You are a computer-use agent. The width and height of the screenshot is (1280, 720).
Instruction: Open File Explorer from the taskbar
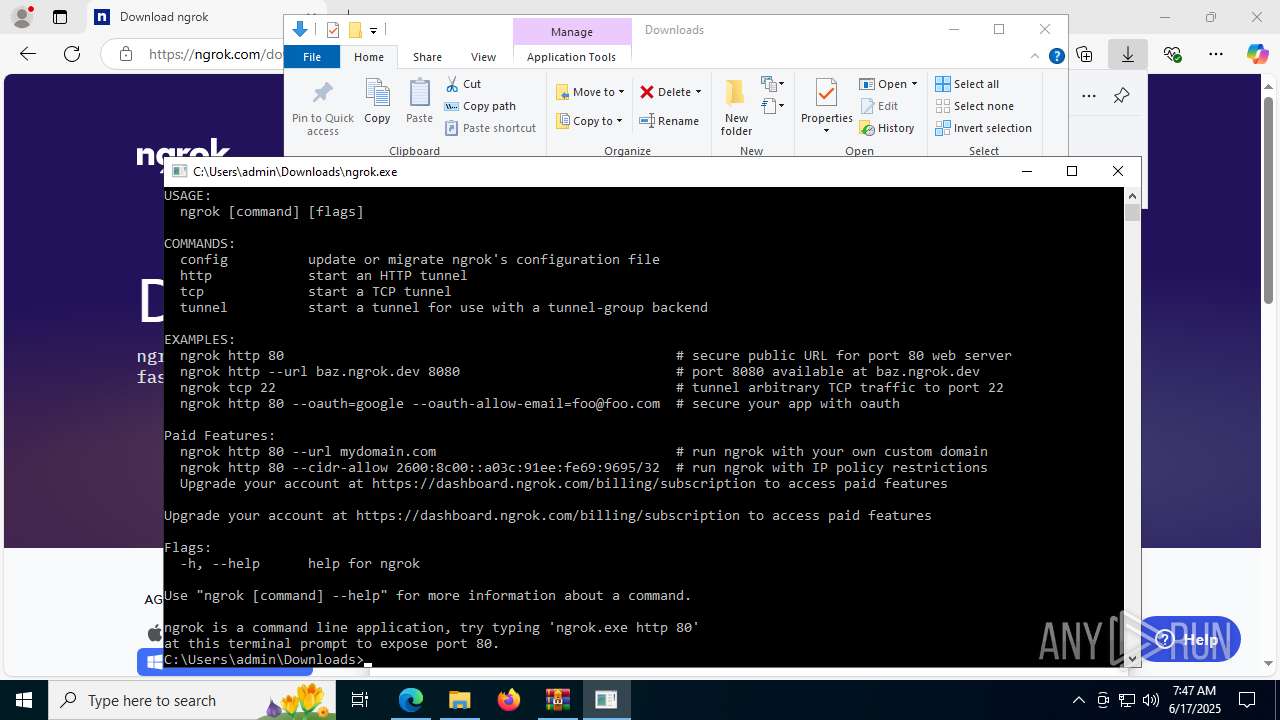pyautogui.click(x=460, y=700)
